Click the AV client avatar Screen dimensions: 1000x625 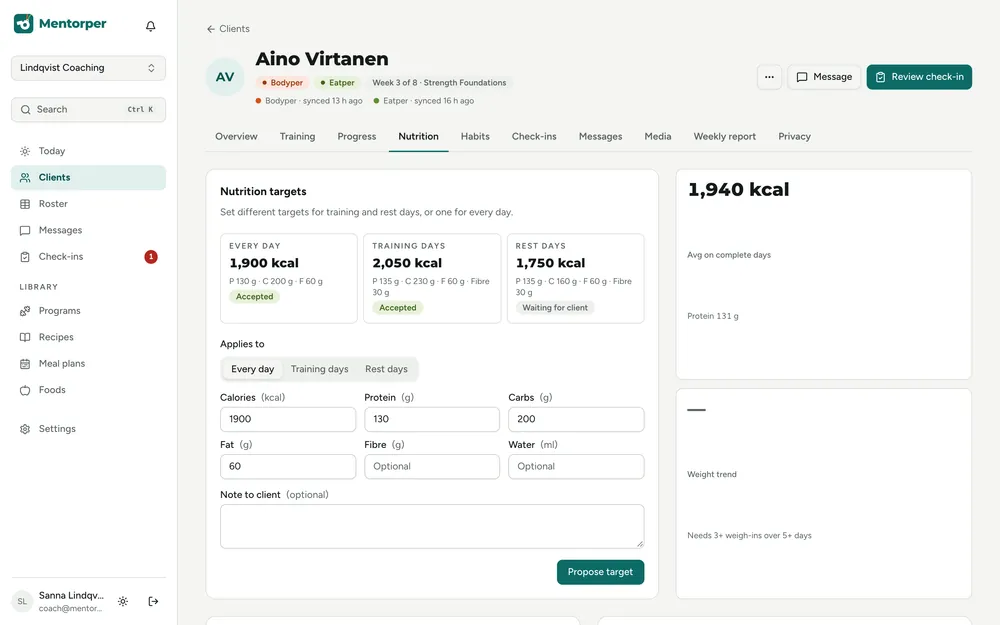pos(224,77)
